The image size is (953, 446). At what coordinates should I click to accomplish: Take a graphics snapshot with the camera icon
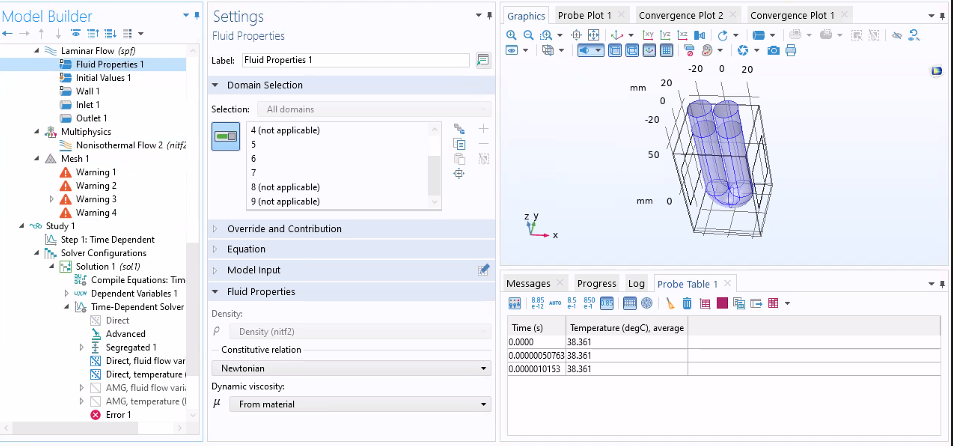click(x=773, y=50)
